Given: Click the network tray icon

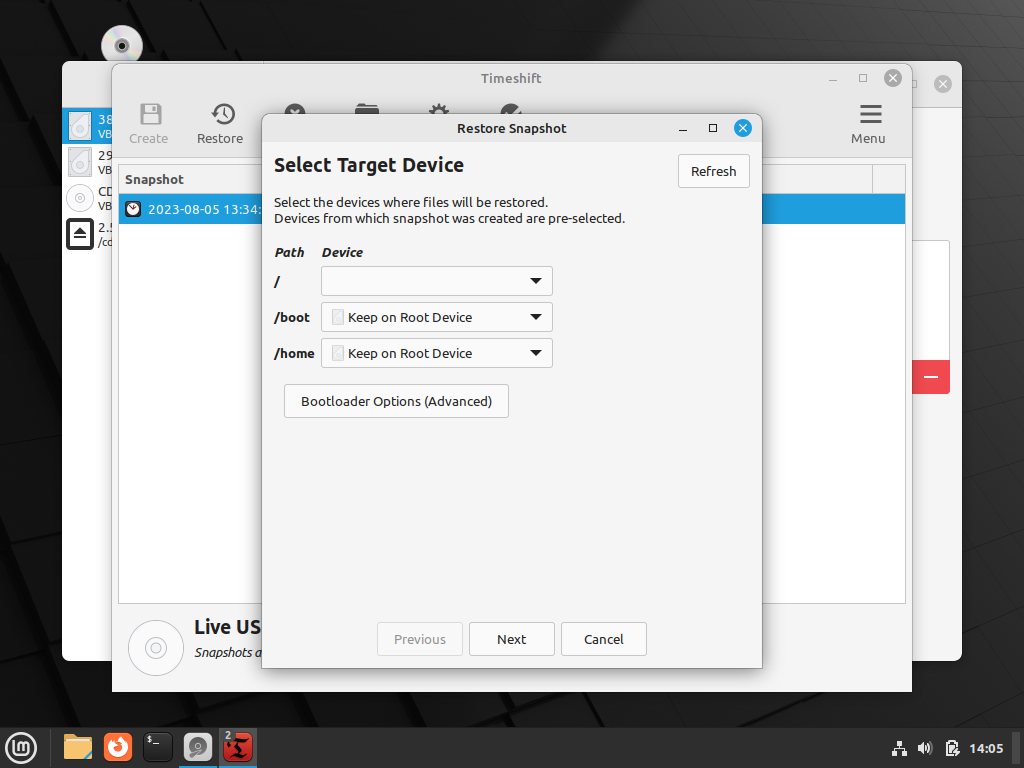Looking at the screenshot, I should 899,748.
